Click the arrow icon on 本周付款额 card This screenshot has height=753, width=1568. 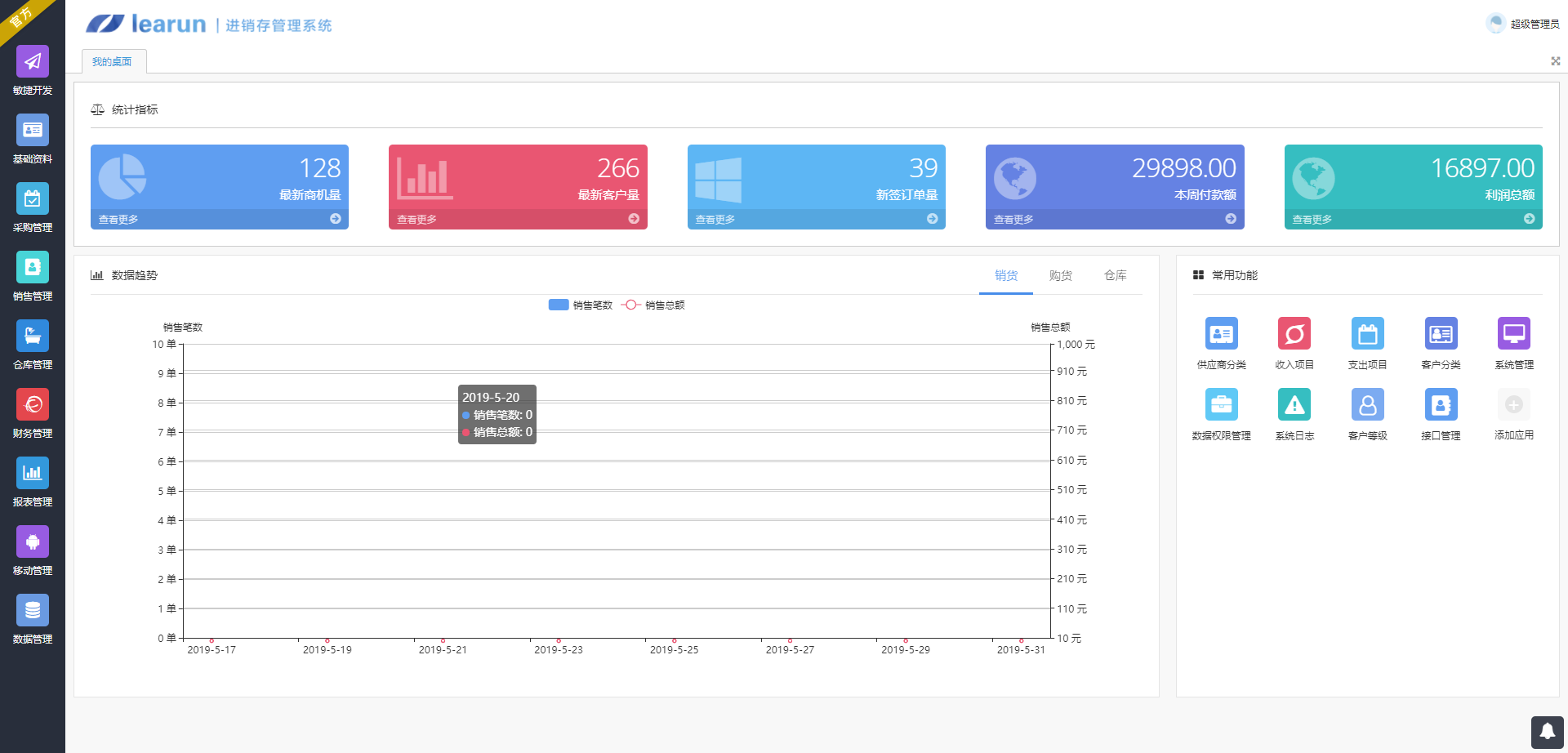tap(1231, 219)
